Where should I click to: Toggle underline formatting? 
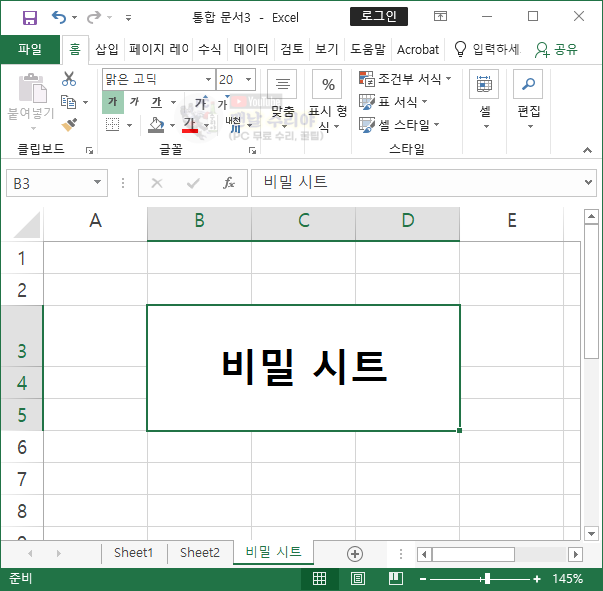click(x=157, y=102)
